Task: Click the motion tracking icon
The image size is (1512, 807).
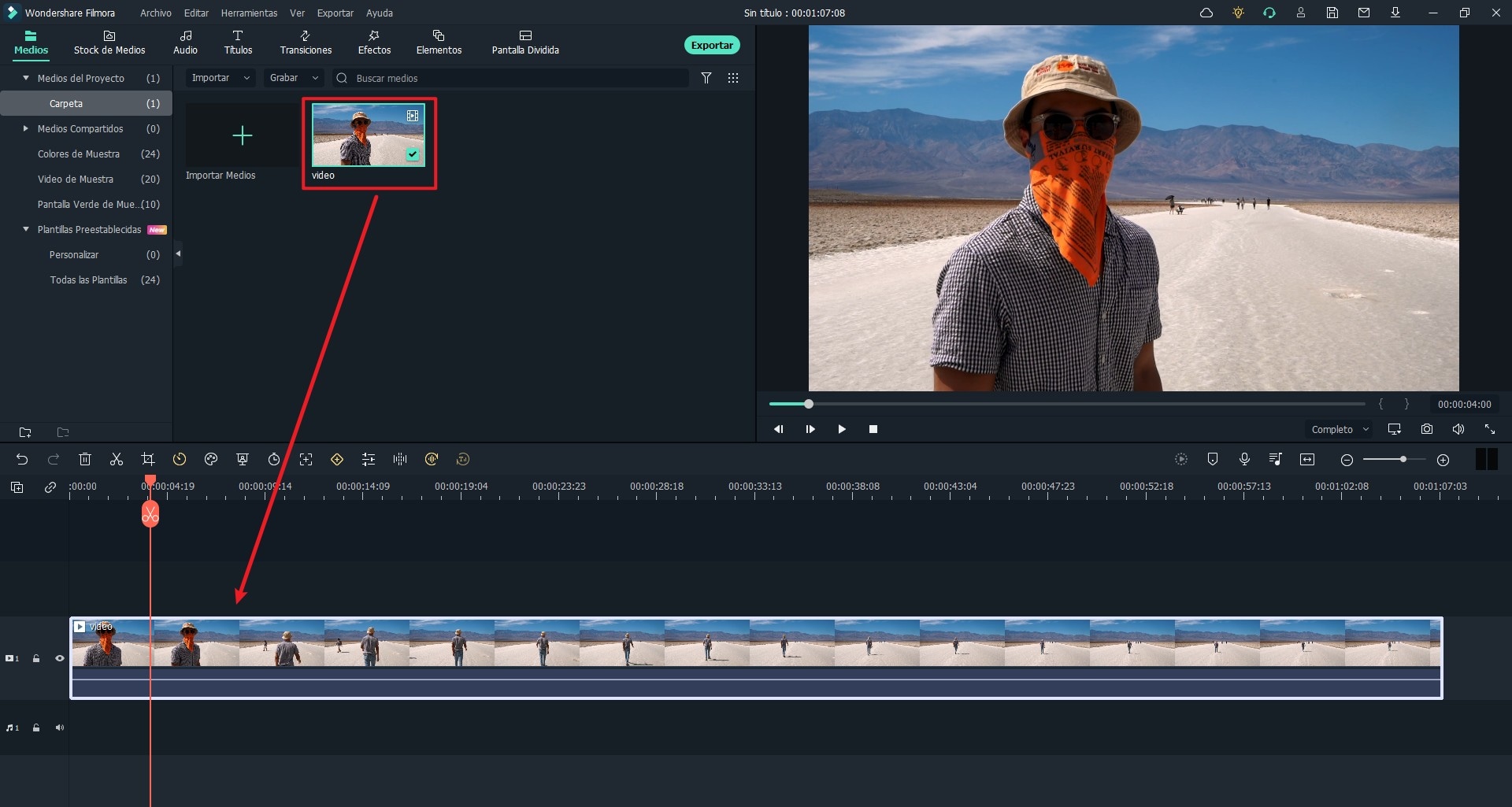Action: pos(306,459)
